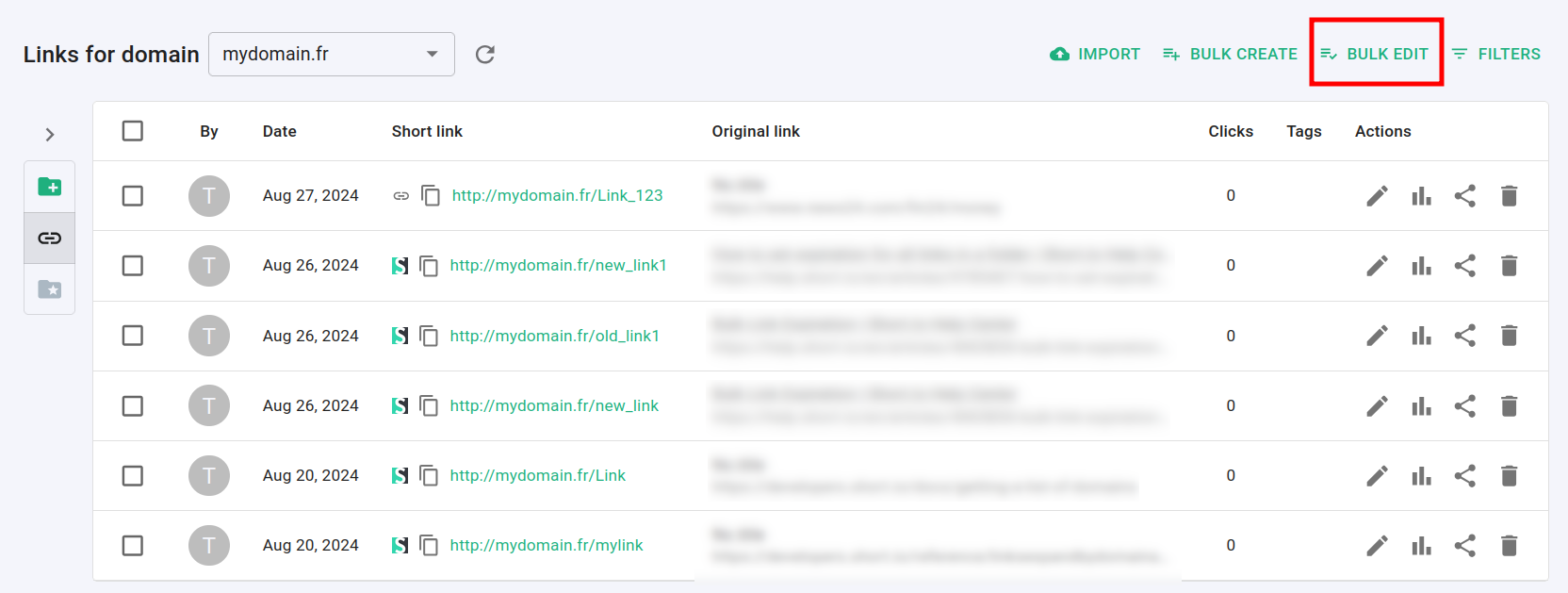This screenshot has width=1568, height=593.
Task: Copy the new_link short URL
Action: coord(429,406)
